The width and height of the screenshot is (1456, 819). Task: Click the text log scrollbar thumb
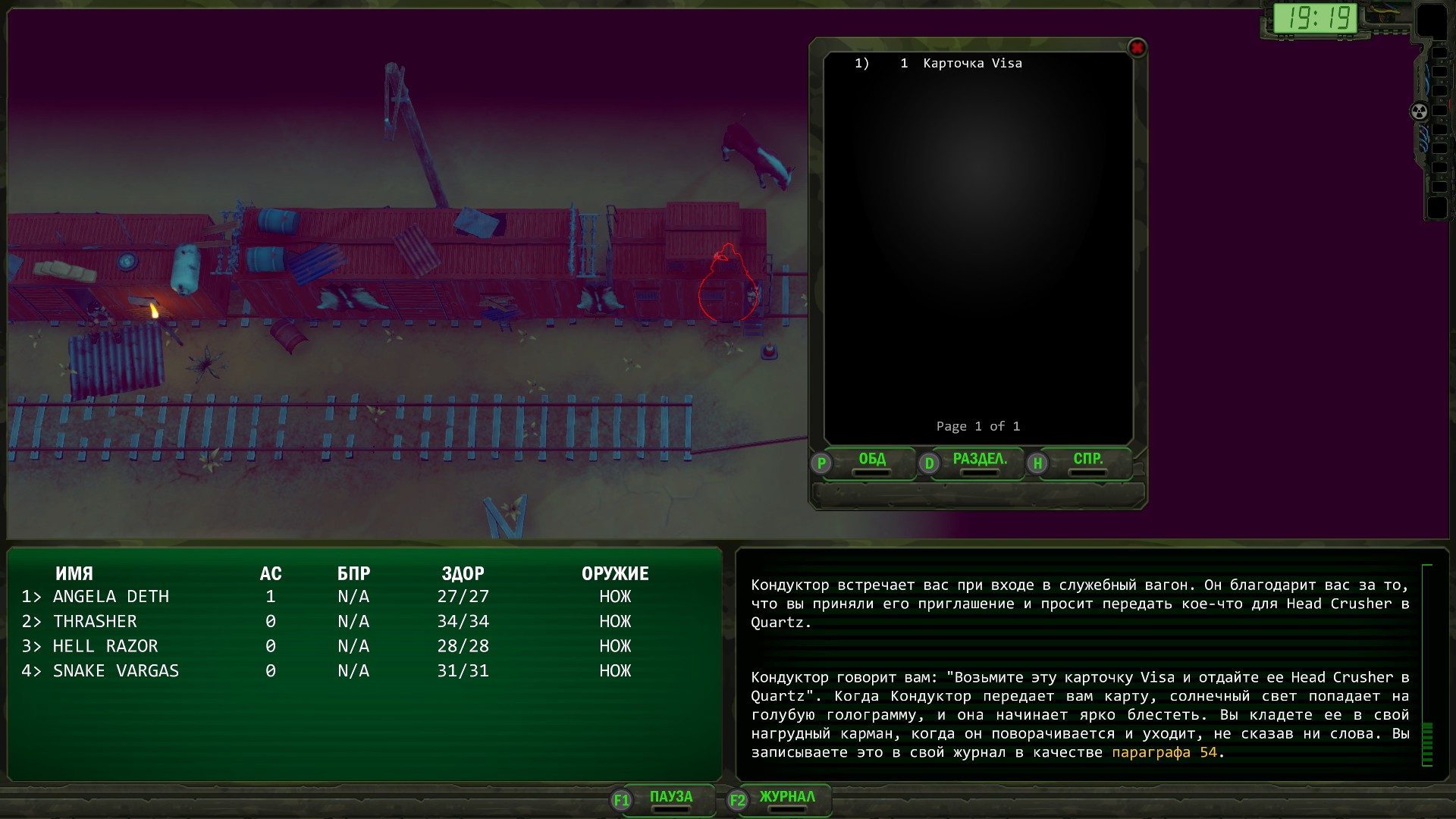click(1427, 743)
